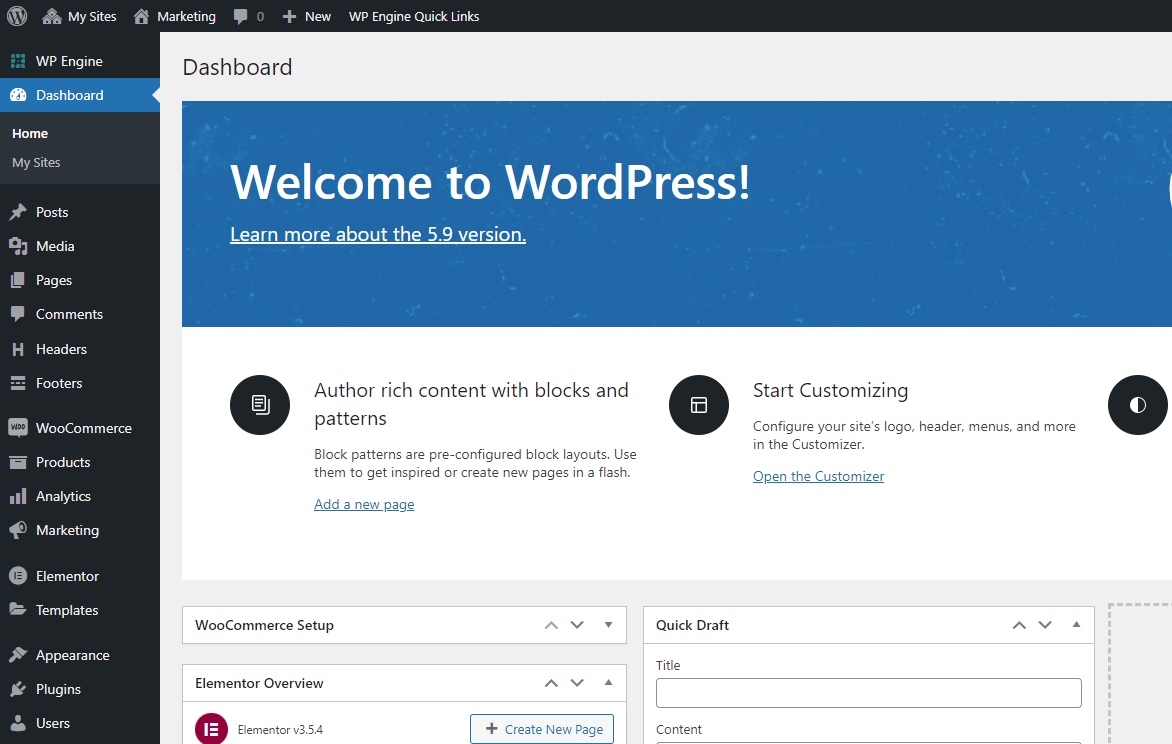Click WooCommerce Setup widget title
The height and width of the screenshot is (744, 1172).
coord(265,625)
